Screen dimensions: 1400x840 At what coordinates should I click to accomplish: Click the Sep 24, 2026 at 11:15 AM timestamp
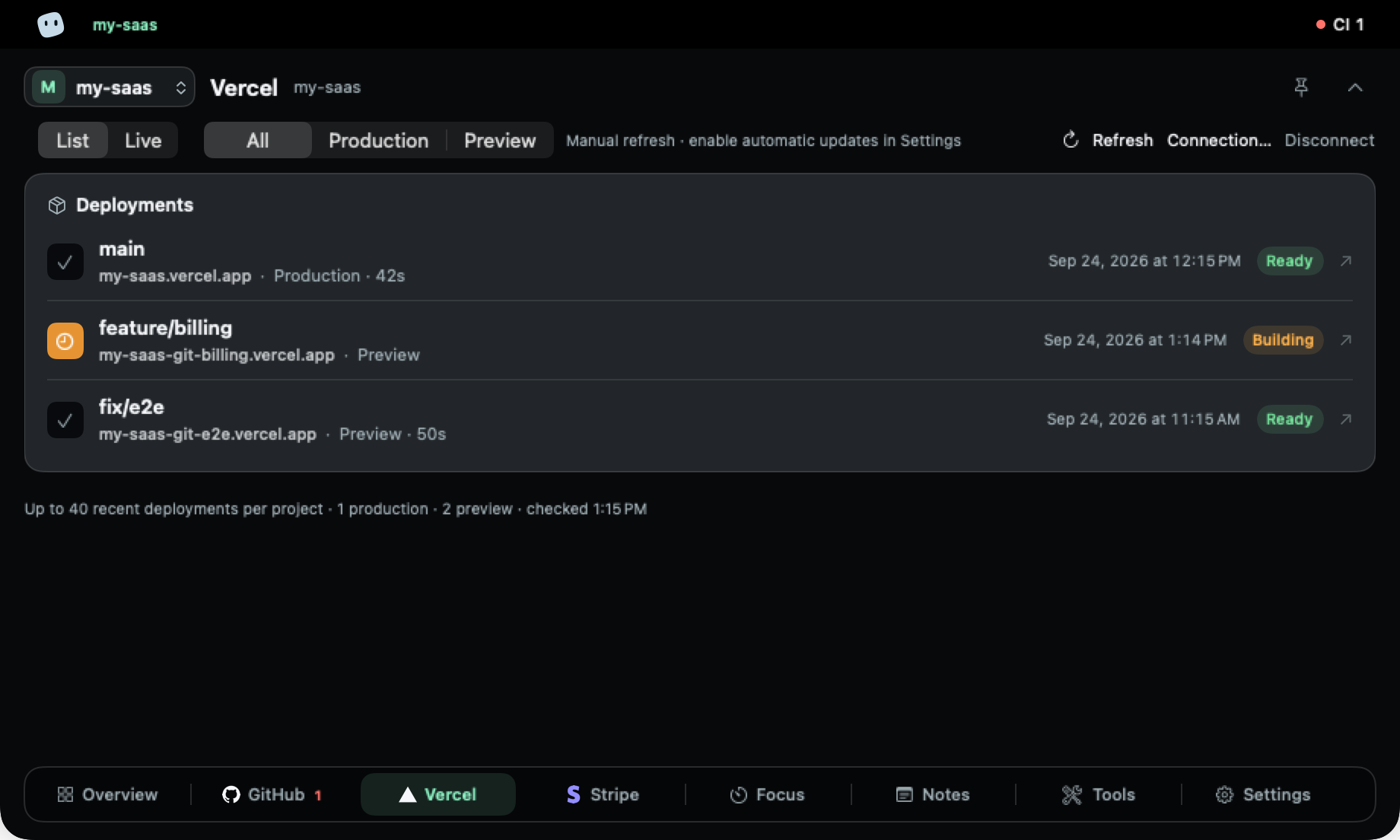coord(1144,419)
